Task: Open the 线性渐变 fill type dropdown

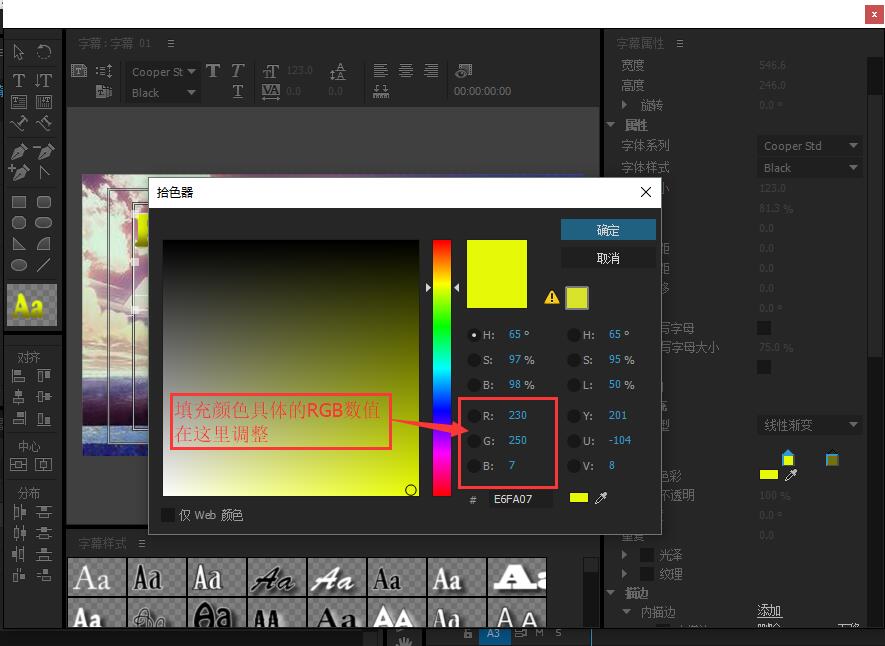Action: [809, 425]
